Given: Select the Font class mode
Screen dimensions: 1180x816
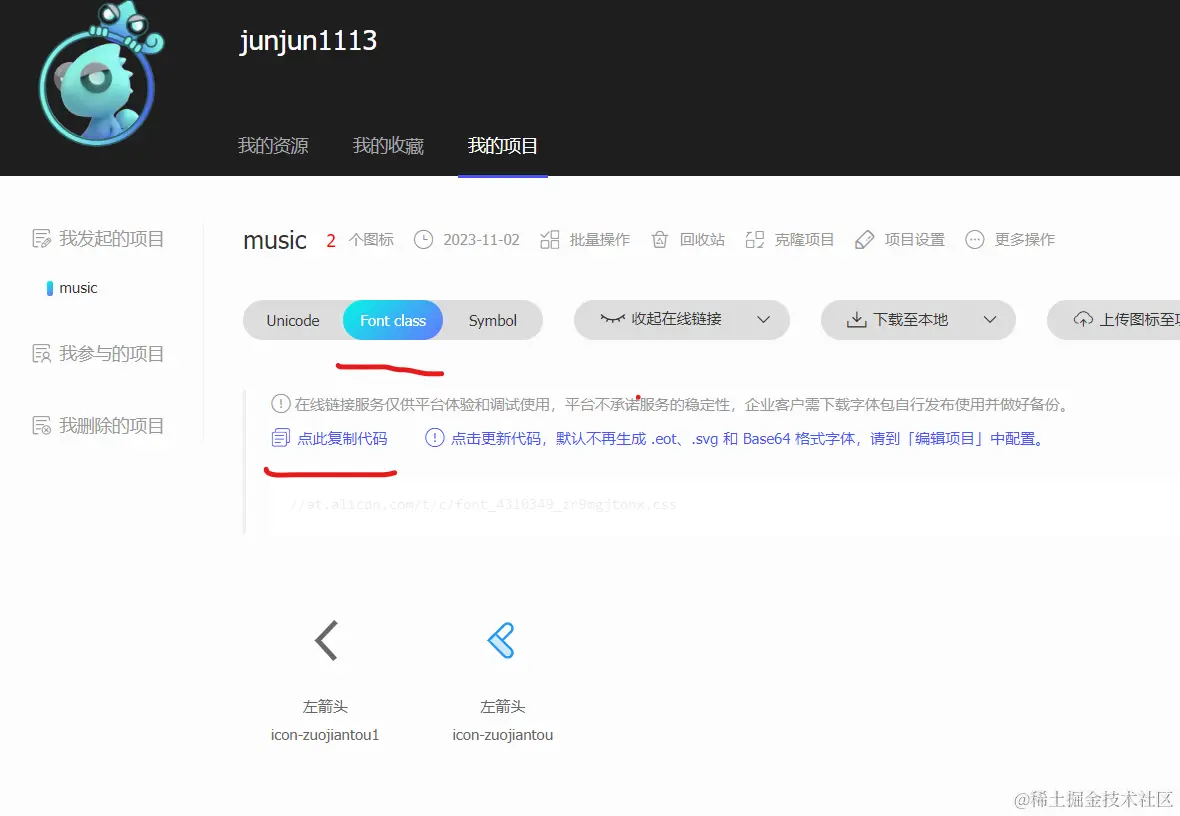Looking at the screenshot, I should (x=393, y=320).
